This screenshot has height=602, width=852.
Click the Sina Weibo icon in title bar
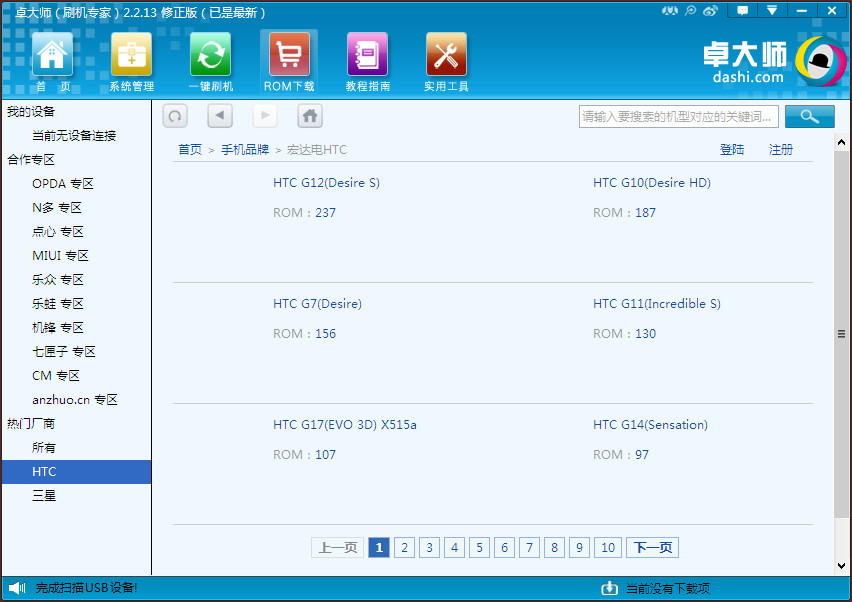[710, 10]
